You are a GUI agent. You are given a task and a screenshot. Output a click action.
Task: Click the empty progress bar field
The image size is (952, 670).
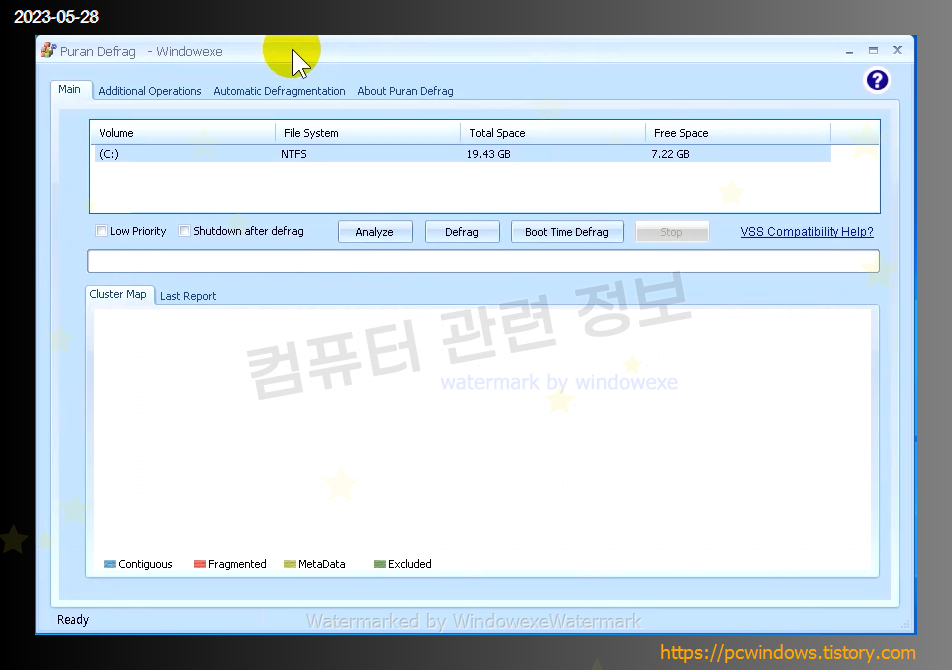483,261
